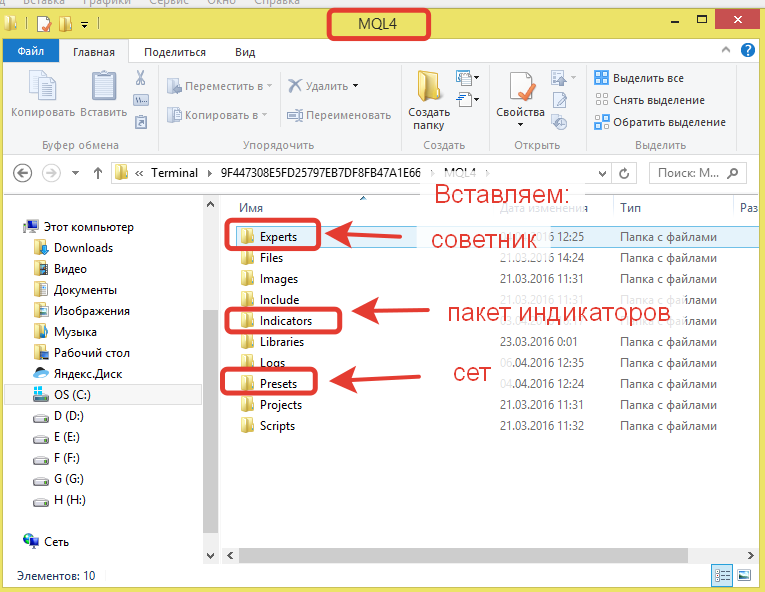Click the New item icon in Создать group
The image size is (765, 592).
[464, 77]
